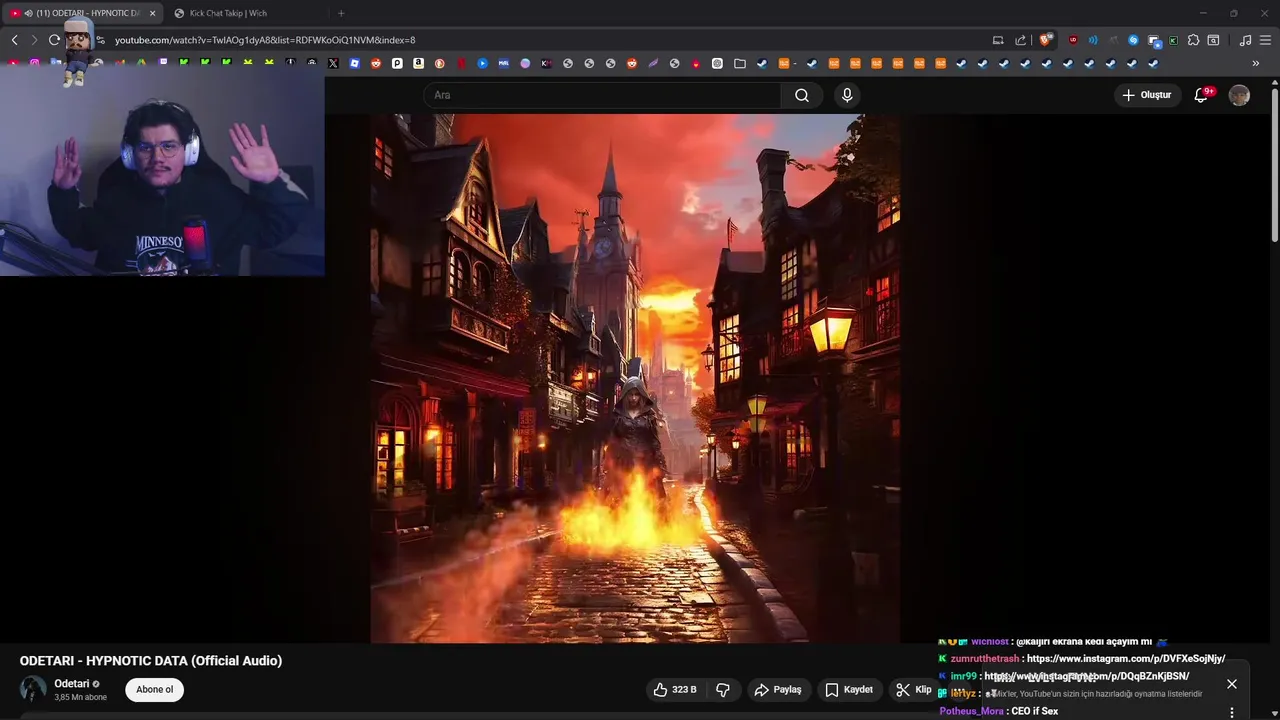The height and width of the screenshot is (720, 1280).
Task: Open the extensions puzzle-piece menu
Action: (x=1193, y=40)
